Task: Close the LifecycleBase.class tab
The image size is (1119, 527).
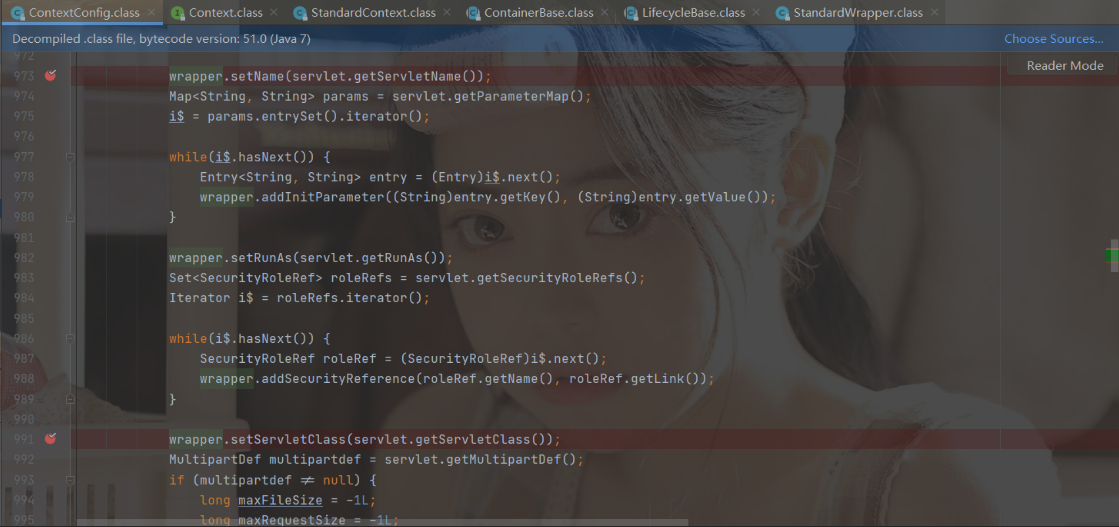Action: click(x=756, y=13)
